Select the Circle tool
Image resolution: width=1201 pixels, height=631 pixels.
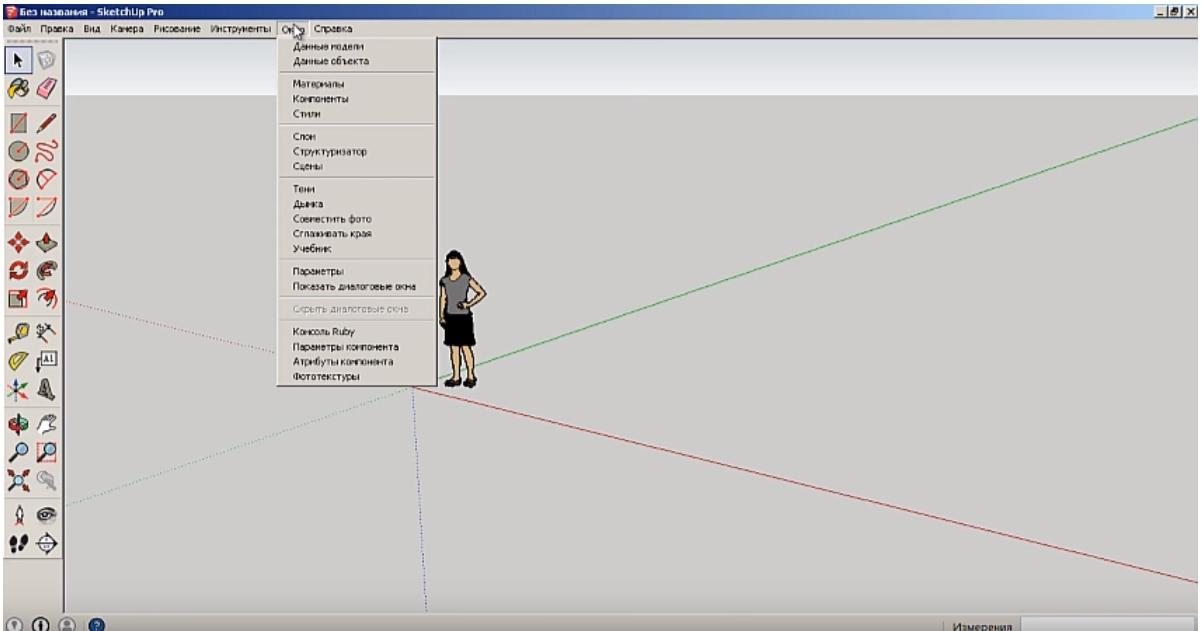tap(18, 152)
